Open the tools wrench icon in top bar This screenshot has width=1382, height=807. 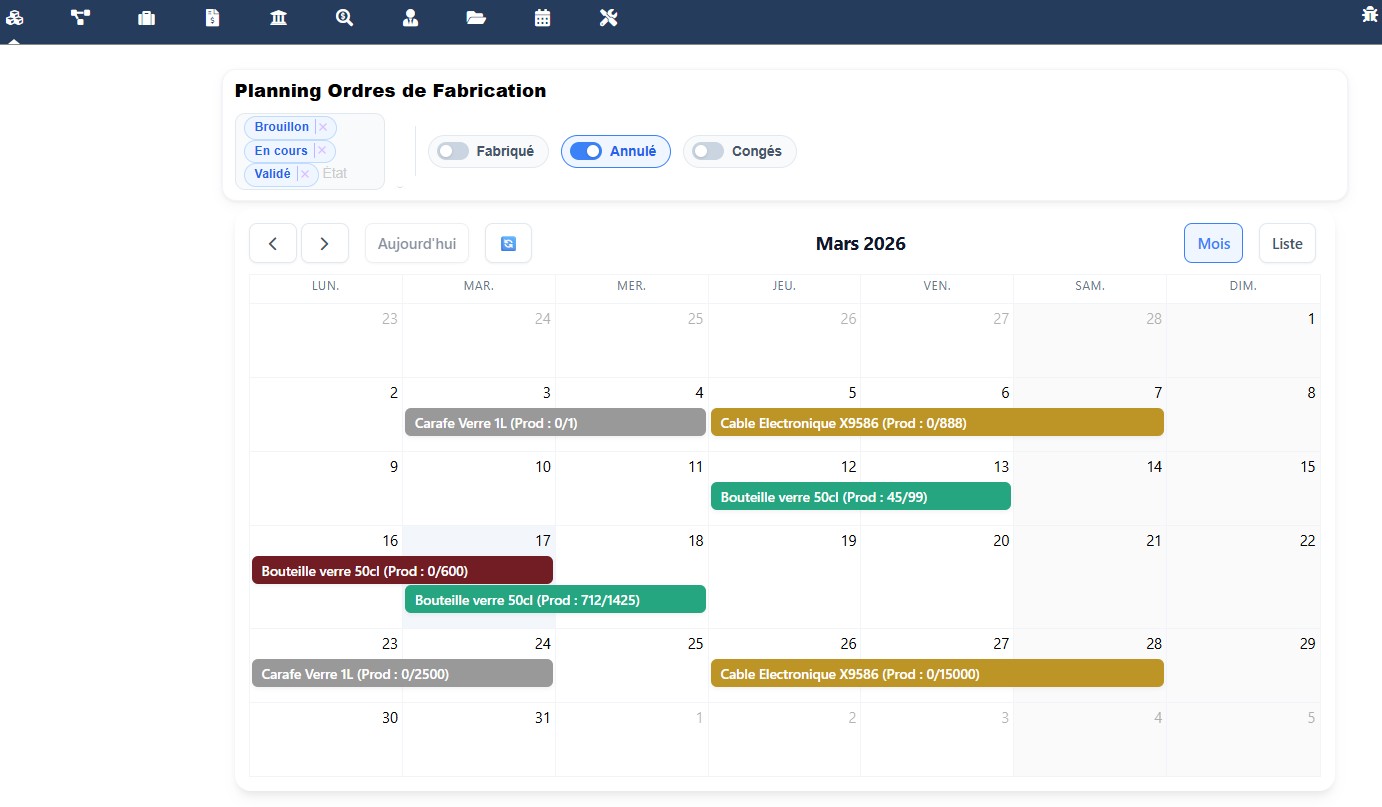click(x=608, y=17)
